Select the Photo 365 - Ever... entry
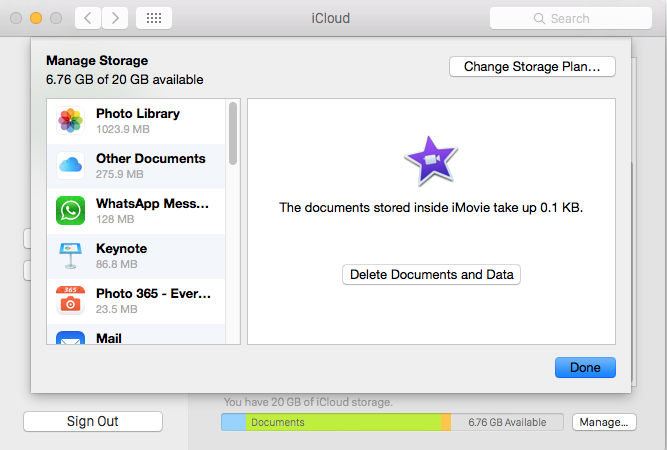667x450 pixels. click(x=136, y=302)
